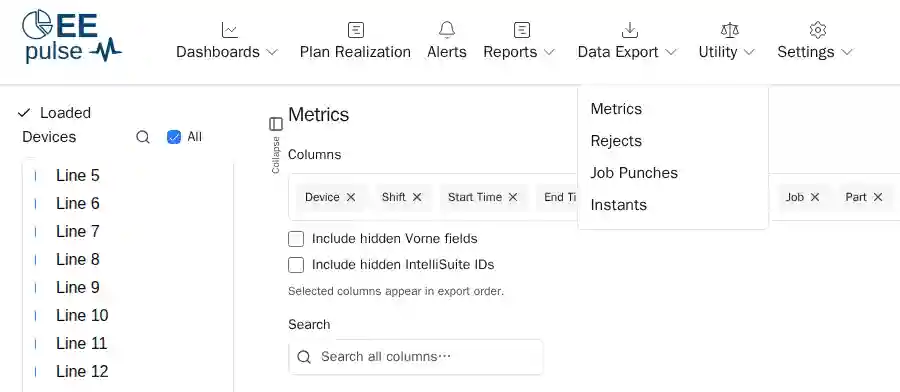Viewport: 900px width, 392px height.
Task: Select Line 12 in device list
Action: click(82, 371)
